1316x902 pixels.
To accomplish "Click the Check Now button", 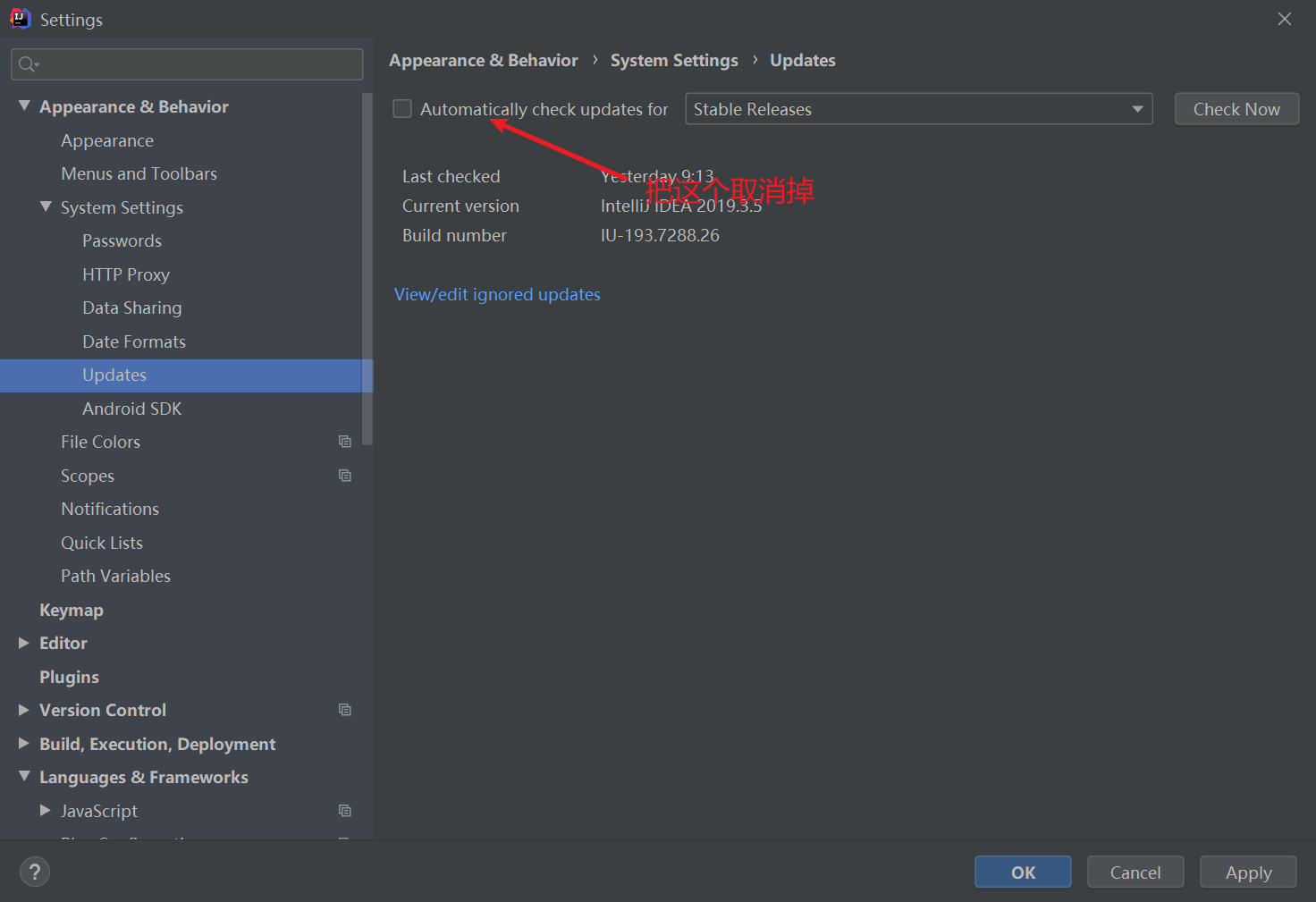I will click(x=1236, y=109).
